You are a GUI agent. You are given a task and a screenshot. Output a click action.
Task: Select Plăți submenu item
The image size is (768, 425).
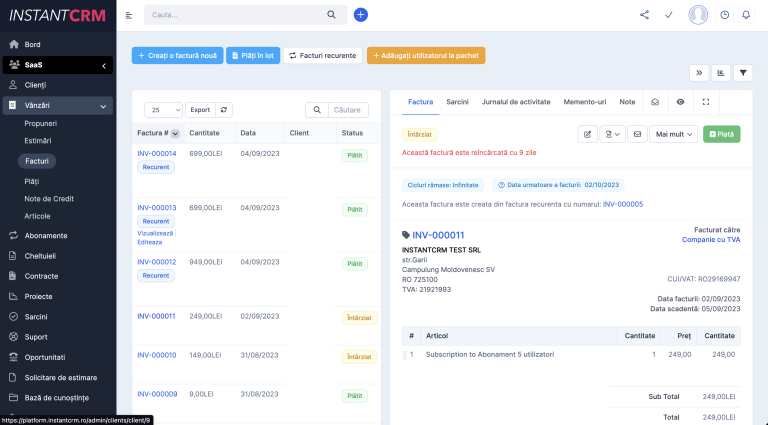(x=31, y=181)
